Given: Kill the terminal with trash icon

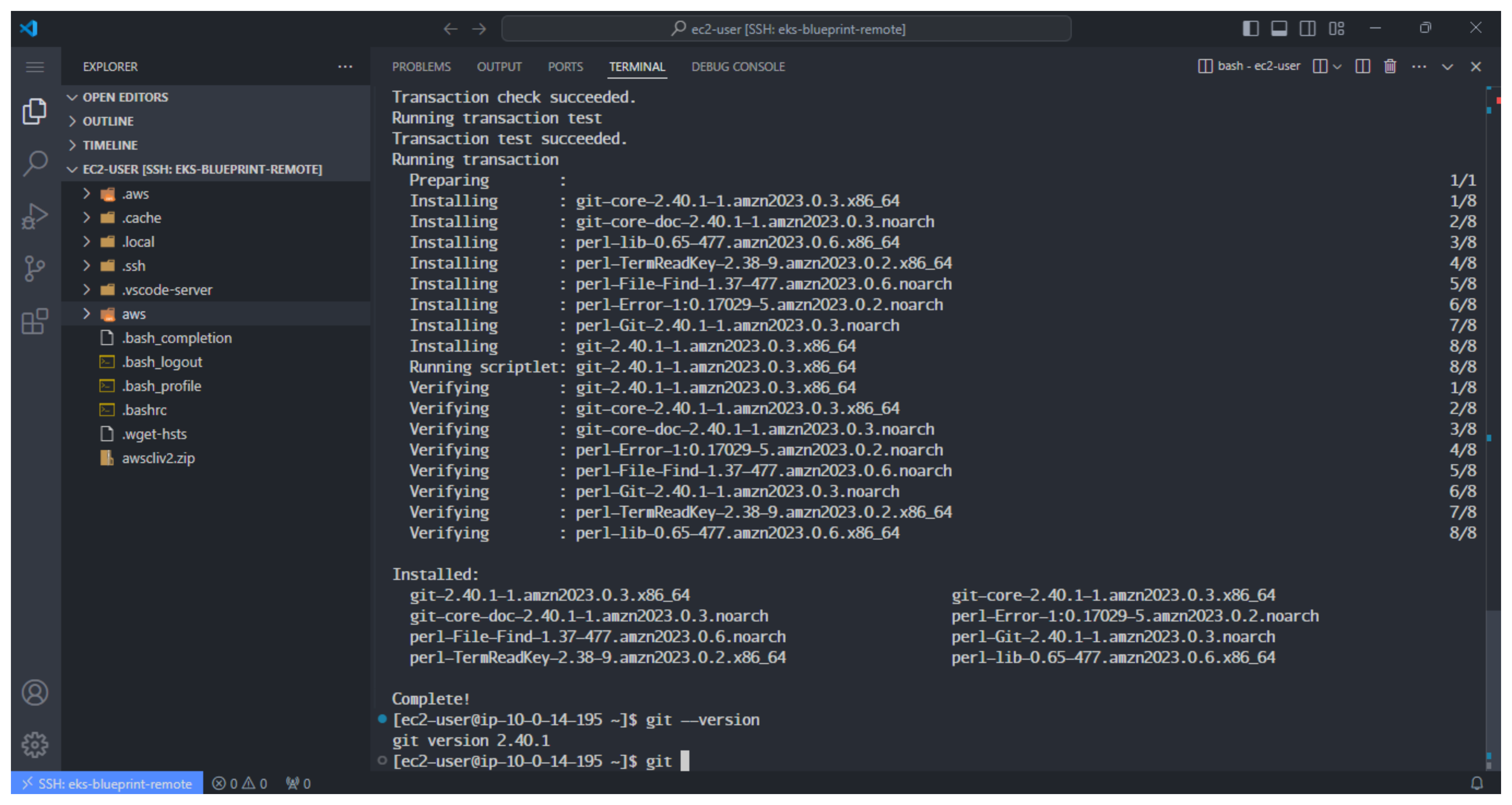Looking at the screenshot, I should [x=1390, y=66].
